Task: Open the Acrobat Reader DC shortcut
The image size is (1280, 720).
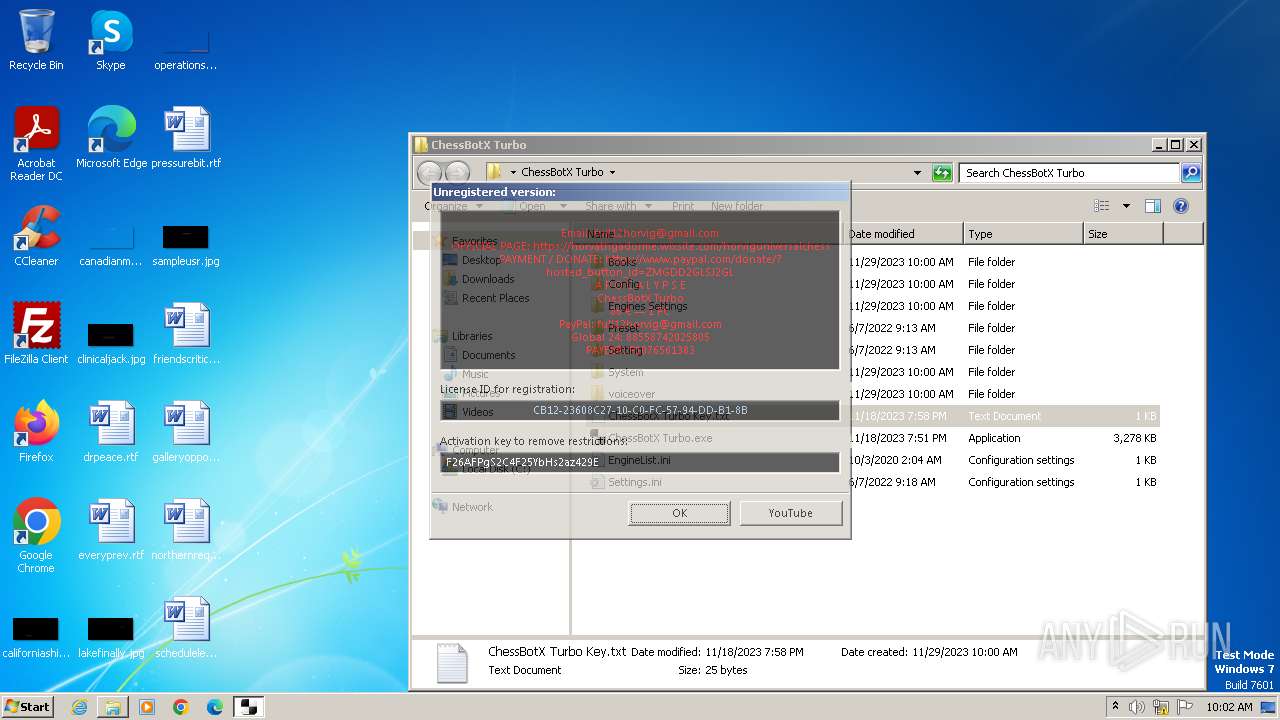Action: (x=36, y=143)
